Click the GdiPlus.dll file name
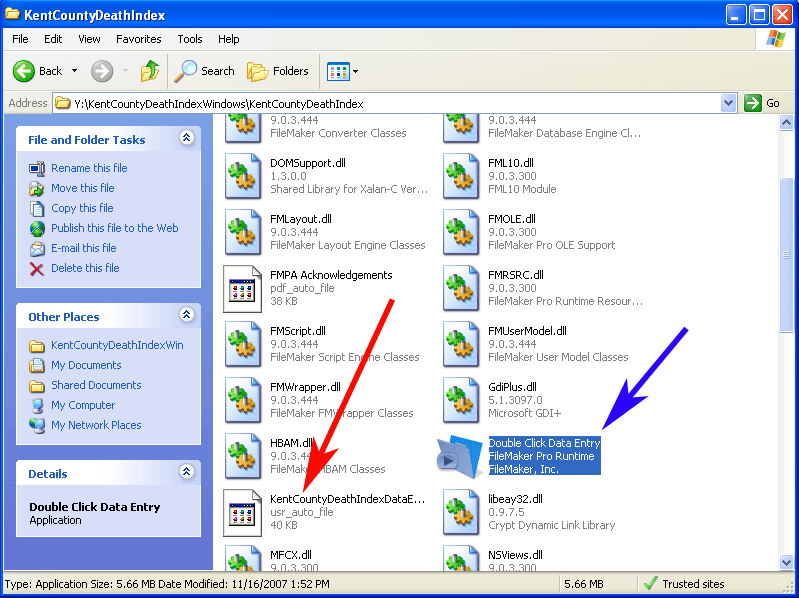 tap(512, 387)
